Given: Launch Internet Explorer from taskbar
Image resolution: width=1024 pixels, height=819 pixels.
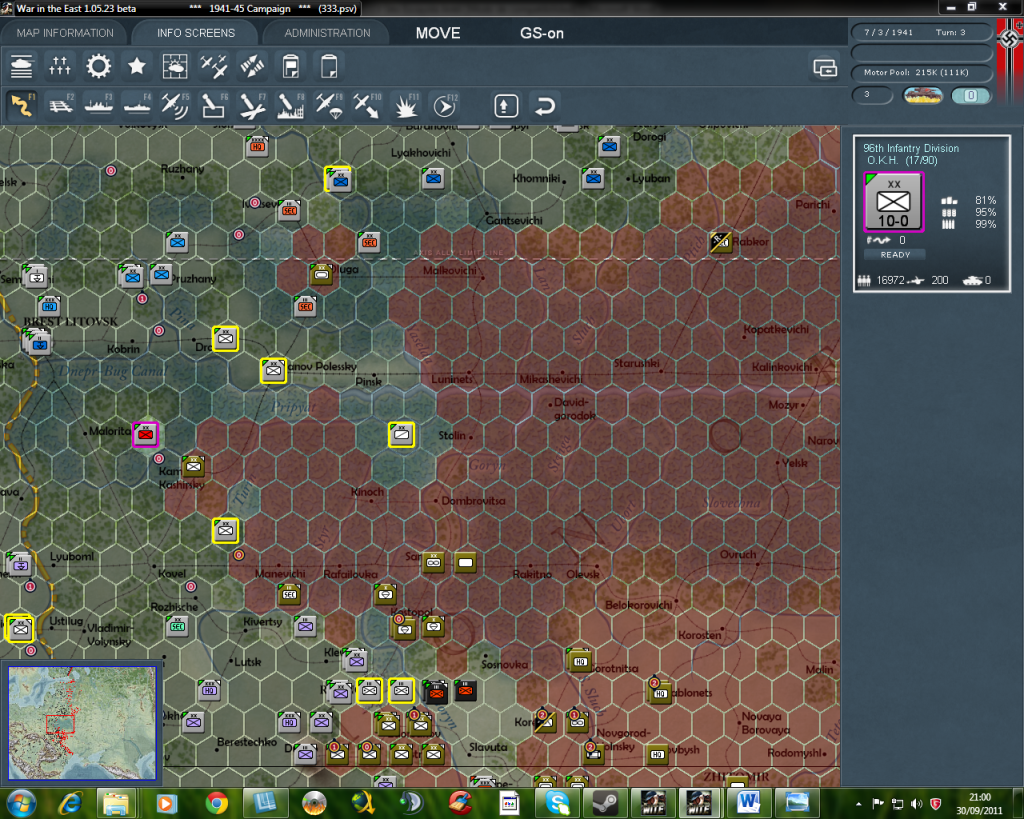Looking at the screenshot, I should point(70,803).
